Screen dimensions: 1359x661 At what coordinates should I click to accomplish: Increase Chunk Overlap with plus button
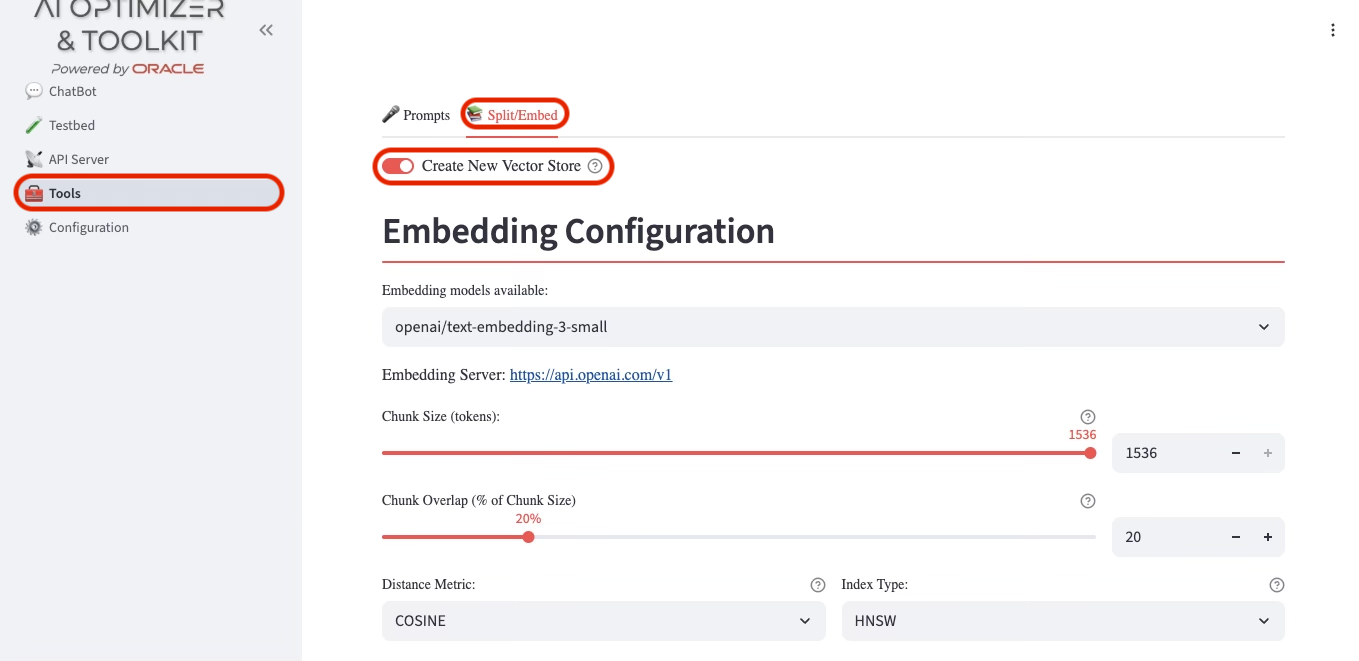(1267, 537)
